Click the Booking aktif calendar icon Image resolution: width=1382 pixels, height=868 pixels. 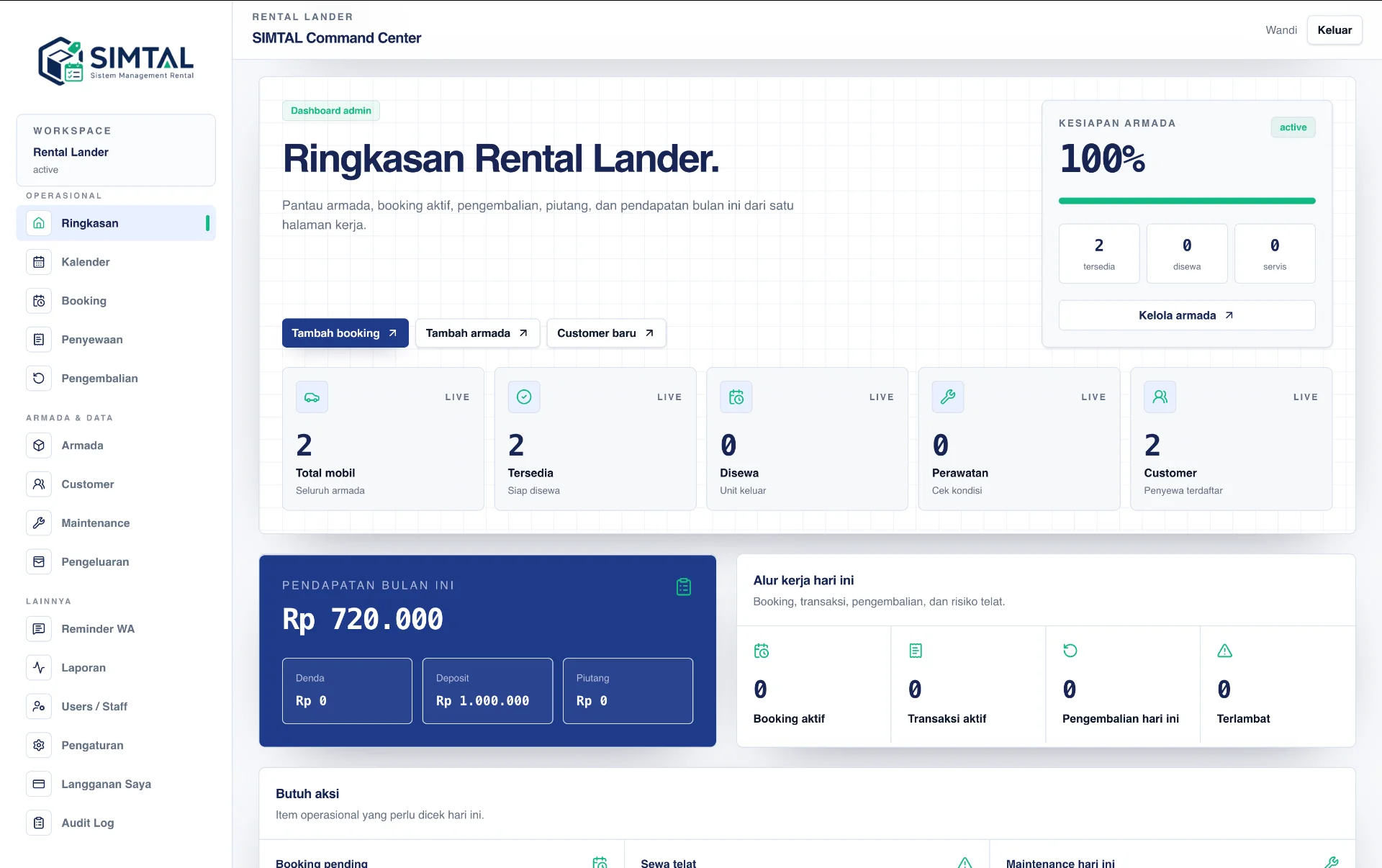coord(762,651)
